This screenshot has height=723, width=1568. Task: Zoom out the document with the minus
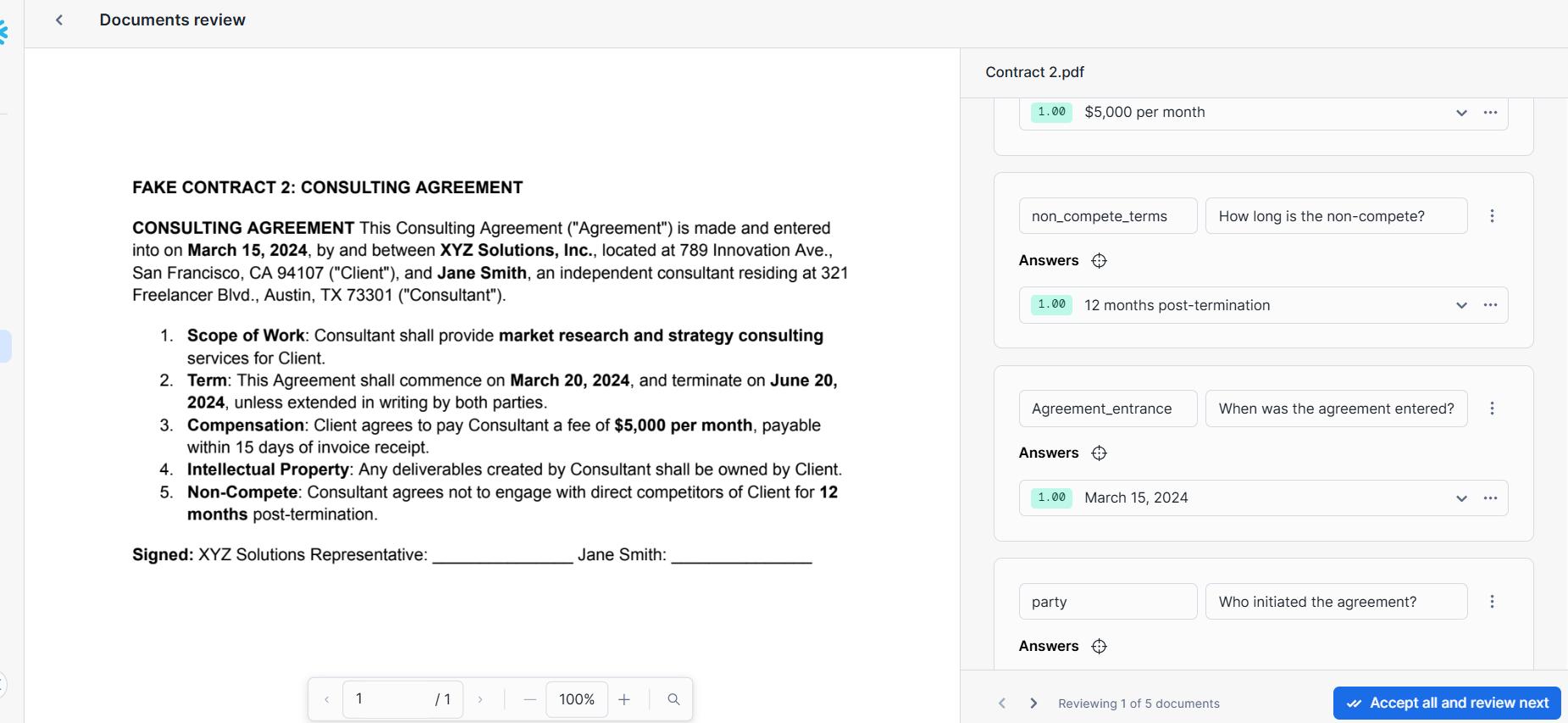click(530, 699)
